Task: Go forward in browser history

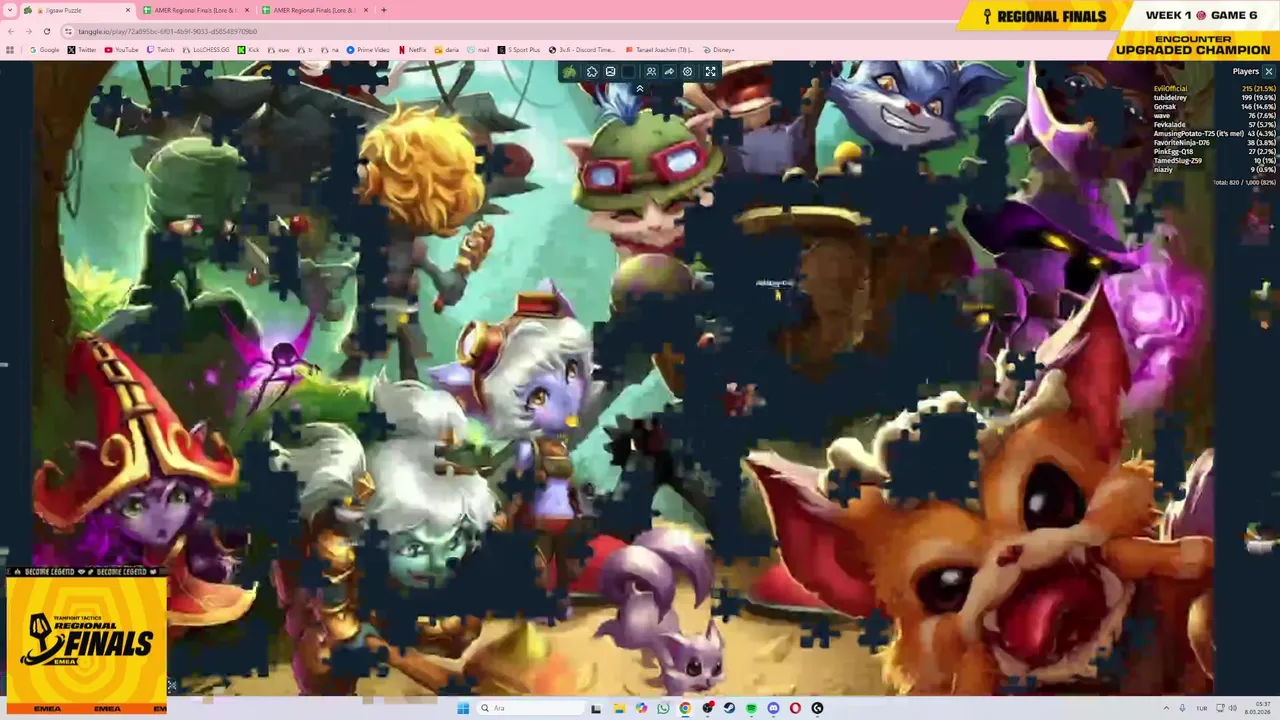Action: (29, 31)
